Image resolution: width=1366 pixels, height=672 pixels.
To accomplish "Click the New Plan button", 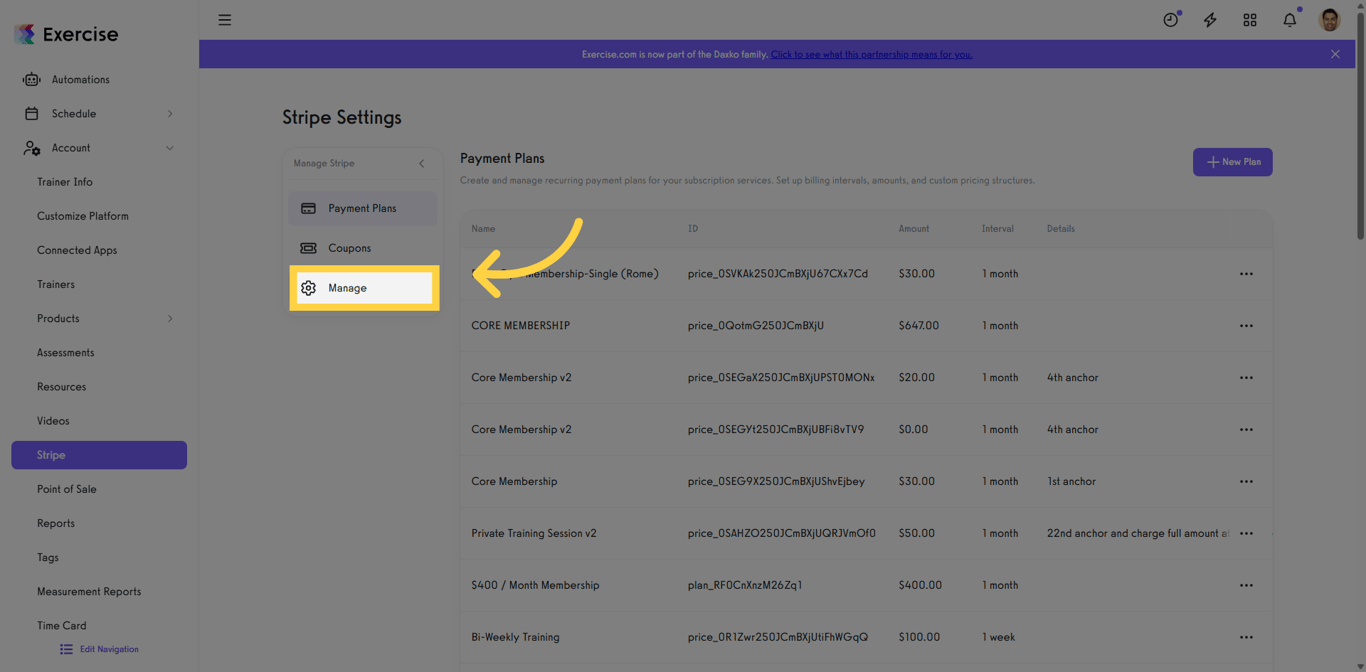I will pyautogui.click(x=1232, y=161).
